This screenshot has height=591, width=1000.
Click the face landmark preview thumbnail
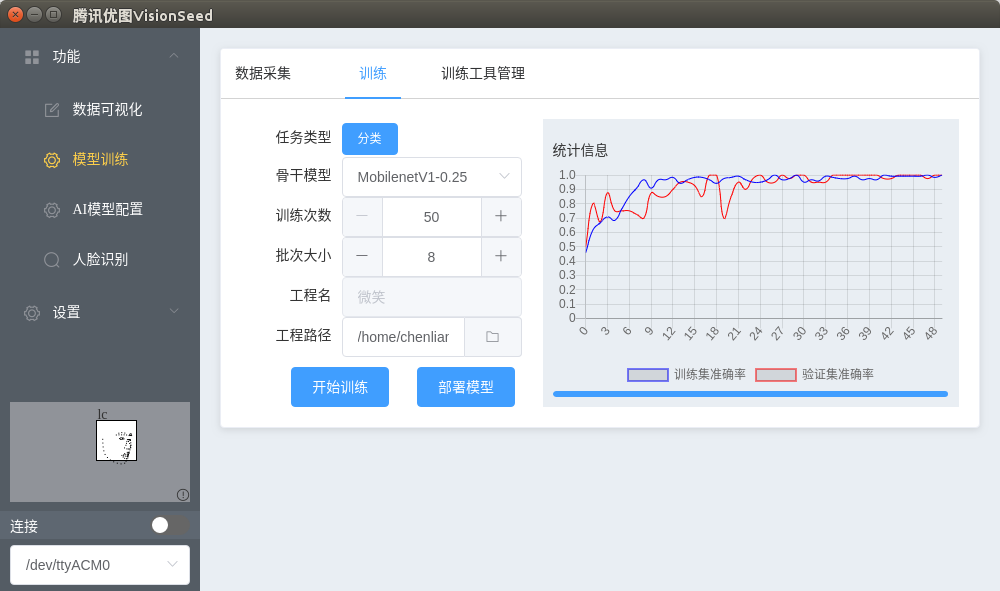point(117,441)
